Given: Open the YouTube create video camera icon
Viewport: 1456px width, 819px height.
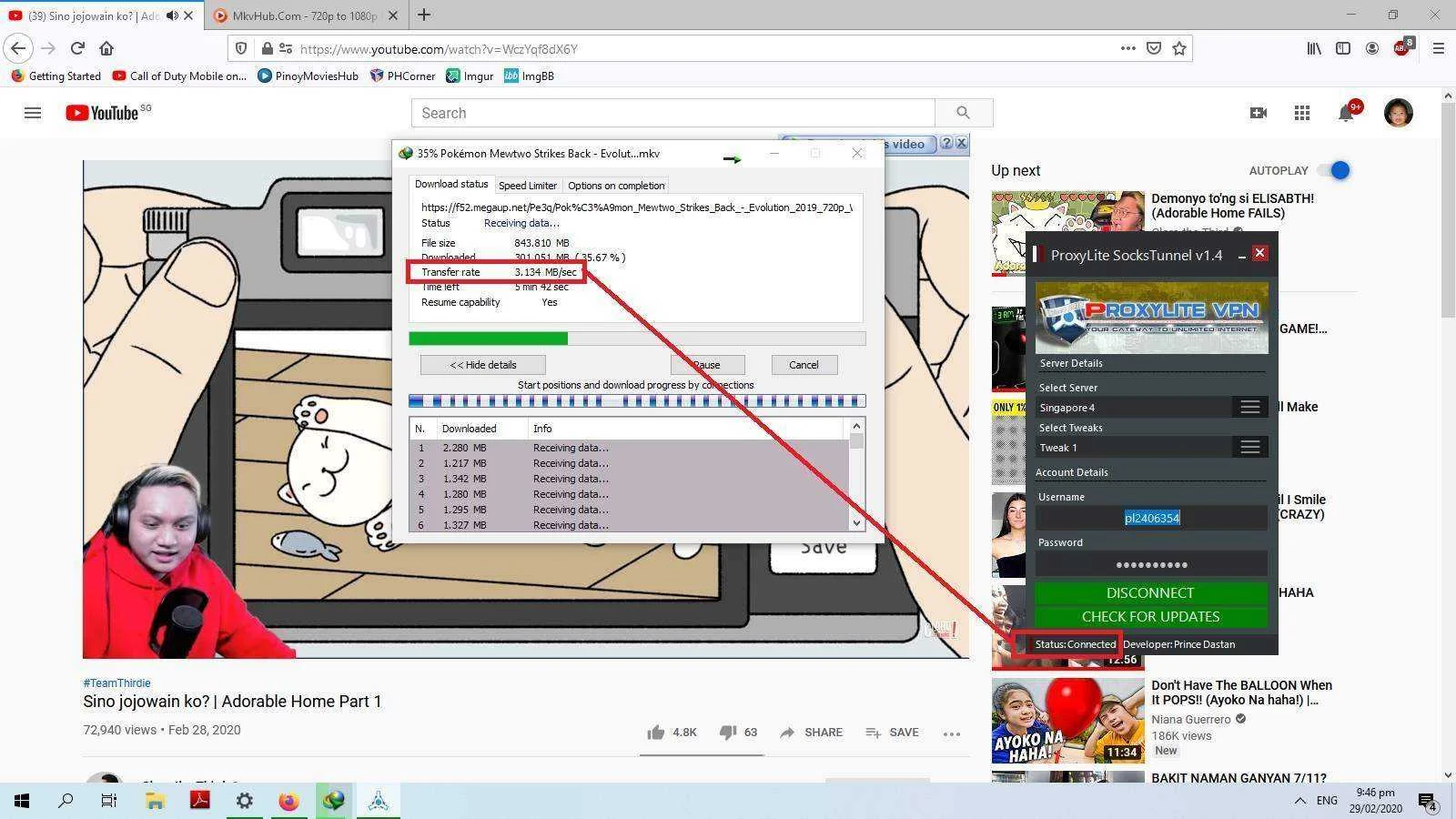Looking at the screenshot, I should (x=1259, y=113).
